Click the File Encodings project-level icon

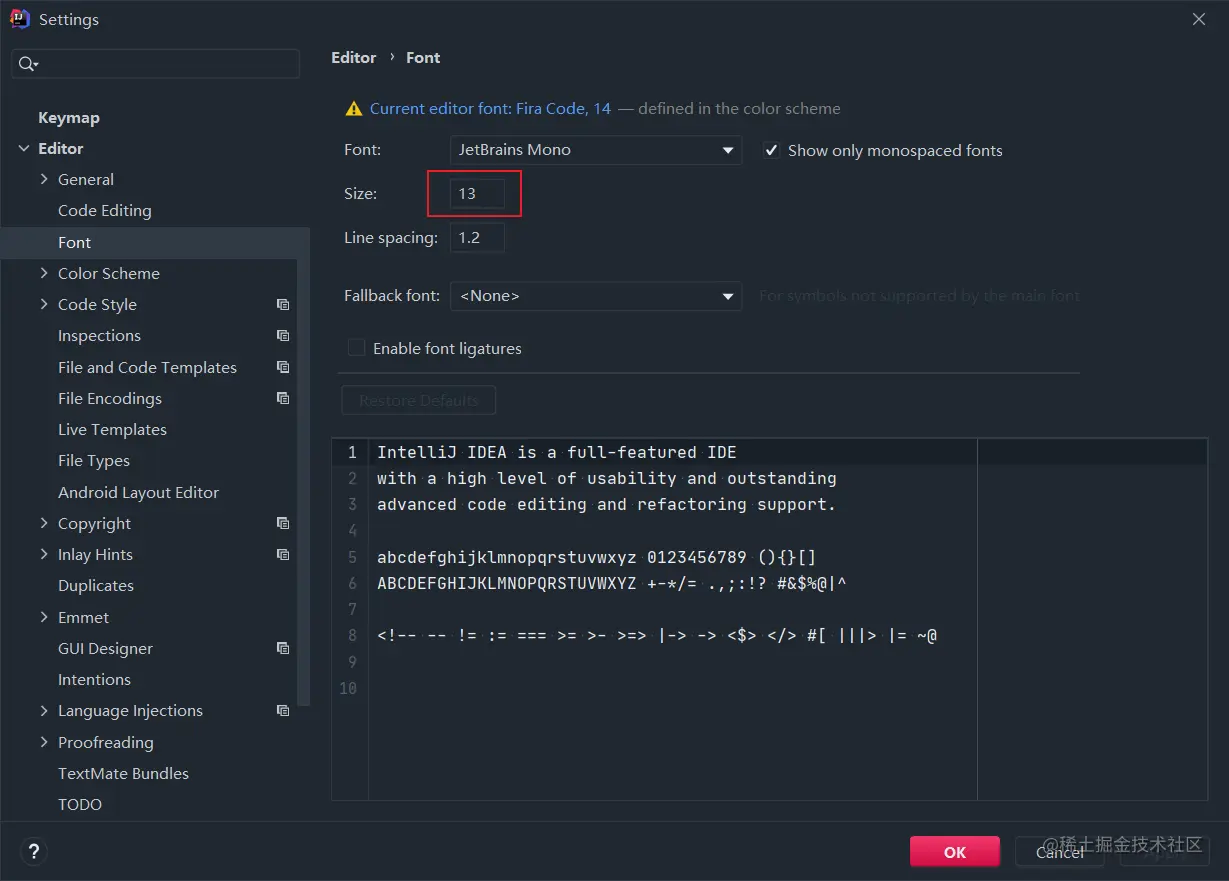pyautogui.click(x=283, y=399)
